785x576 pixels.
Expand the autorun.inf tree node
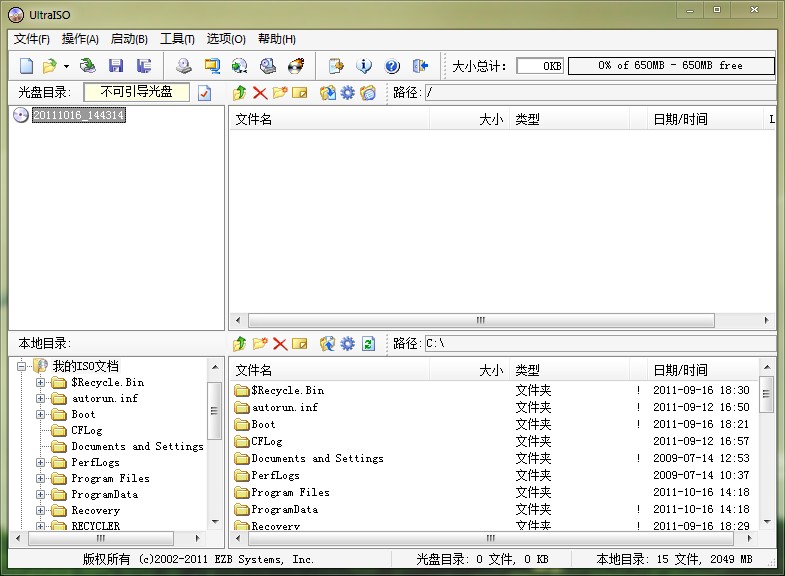pyautogui.click(x=40, y=398)
